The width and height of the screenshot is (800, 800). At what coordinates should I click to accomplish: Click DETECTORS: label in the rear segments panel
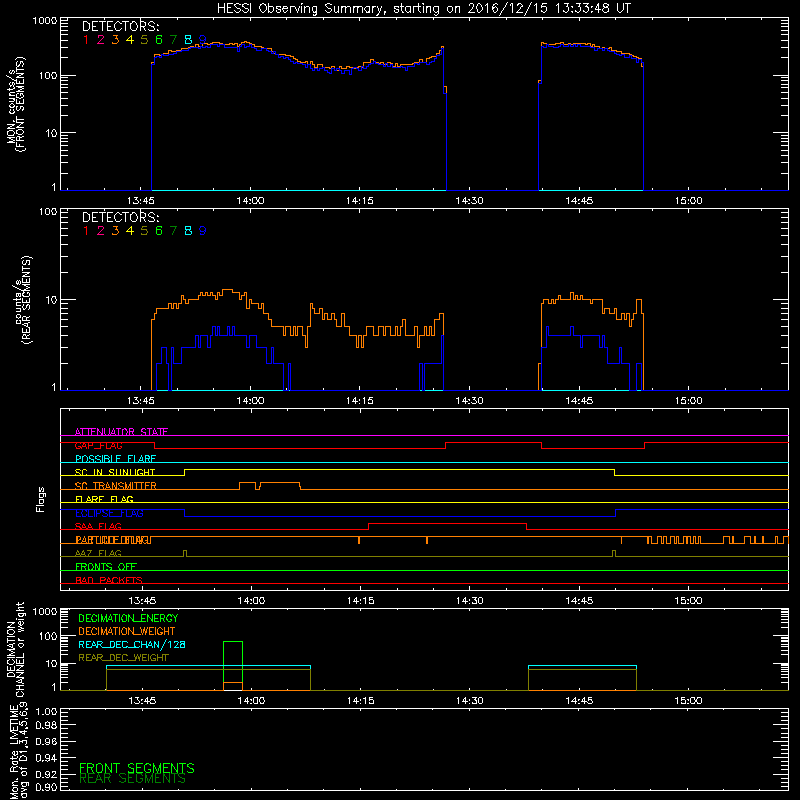point(120,218)
